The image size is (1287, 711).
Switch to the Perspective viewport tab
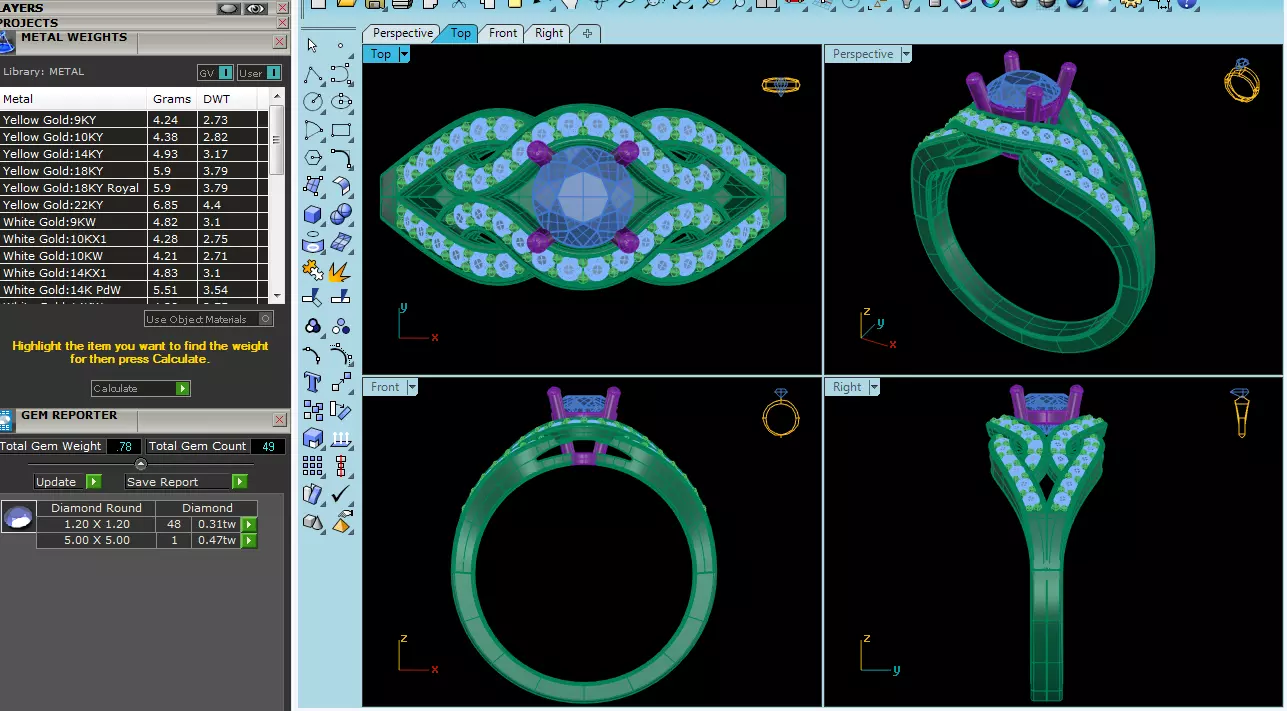pyautogui.click(x=402, y=33)
